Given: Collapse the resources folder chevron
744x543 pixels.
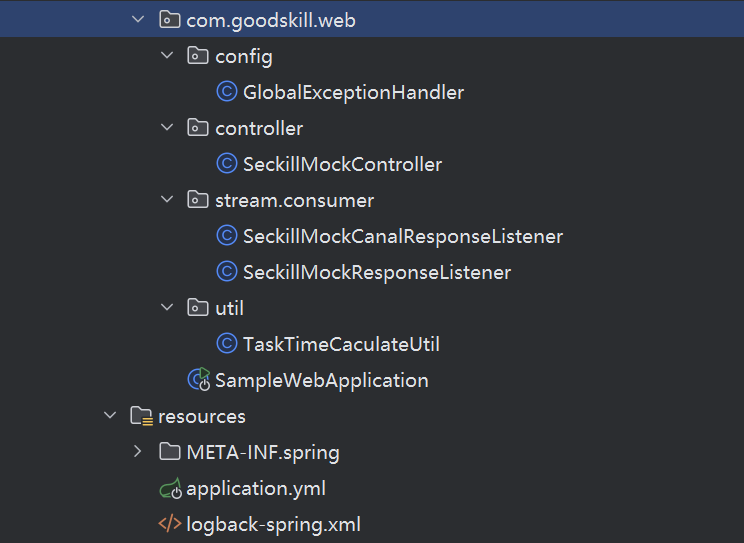Looking at the screenshot, I should pyautogui.click(x=110, y=417).
